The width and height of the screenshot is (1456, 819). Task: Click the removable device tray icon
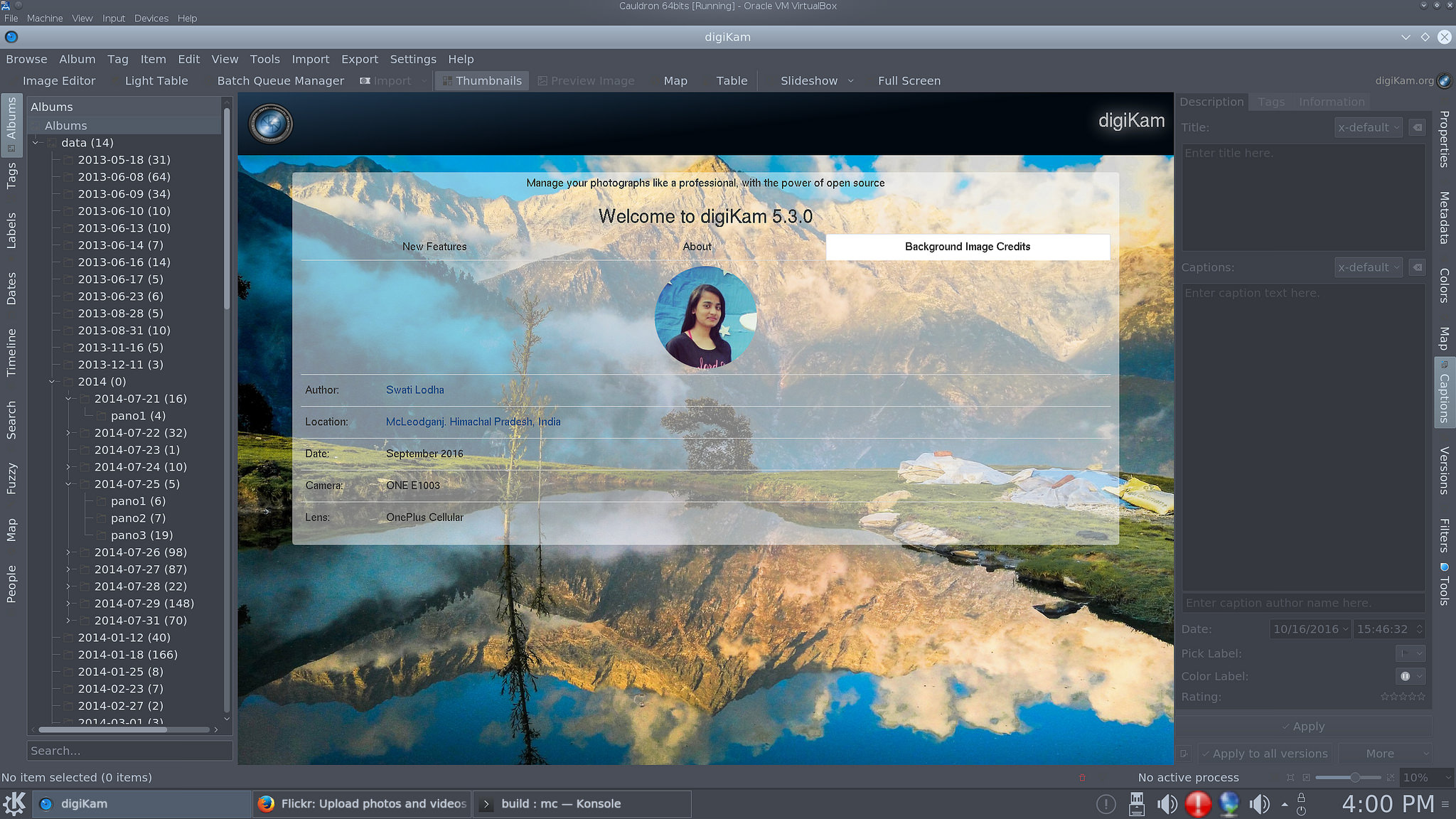coord(1137,804)
